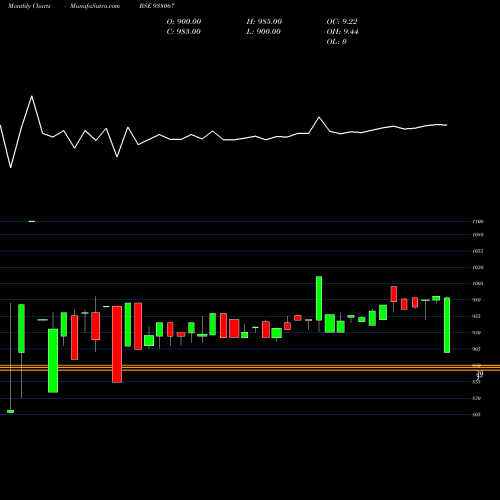Select the 'H: 985.00' high value
The image size is (500, 500).
tap(264, 22)
